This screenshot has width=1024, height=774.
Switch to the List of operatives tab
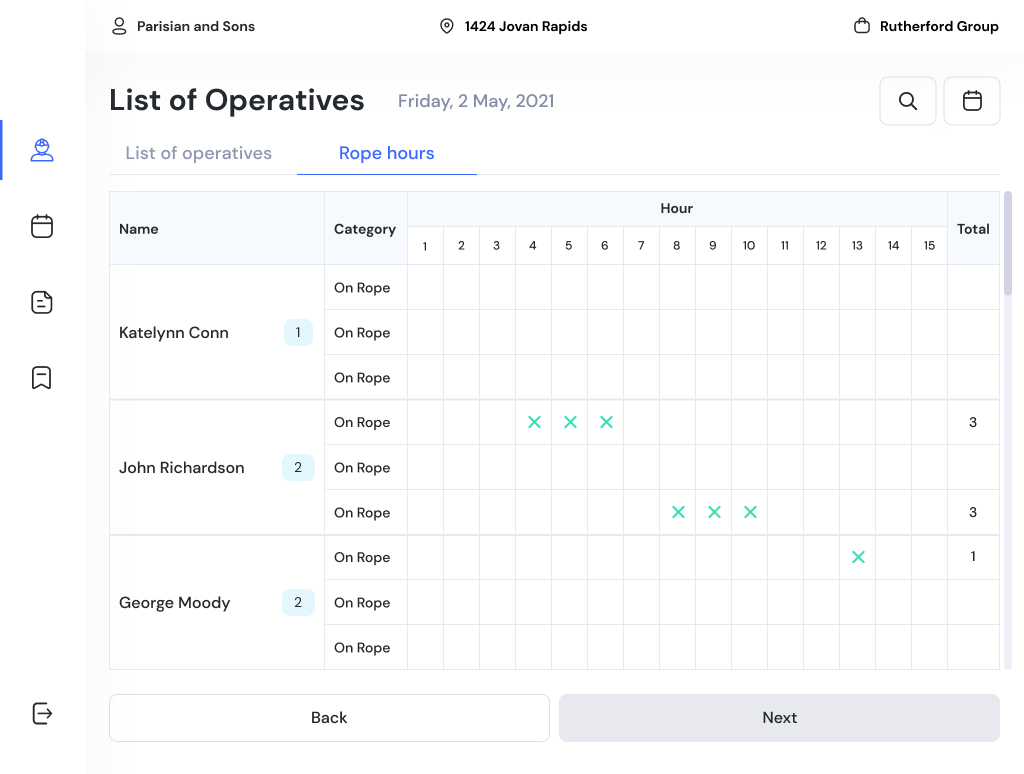point(199,153)
